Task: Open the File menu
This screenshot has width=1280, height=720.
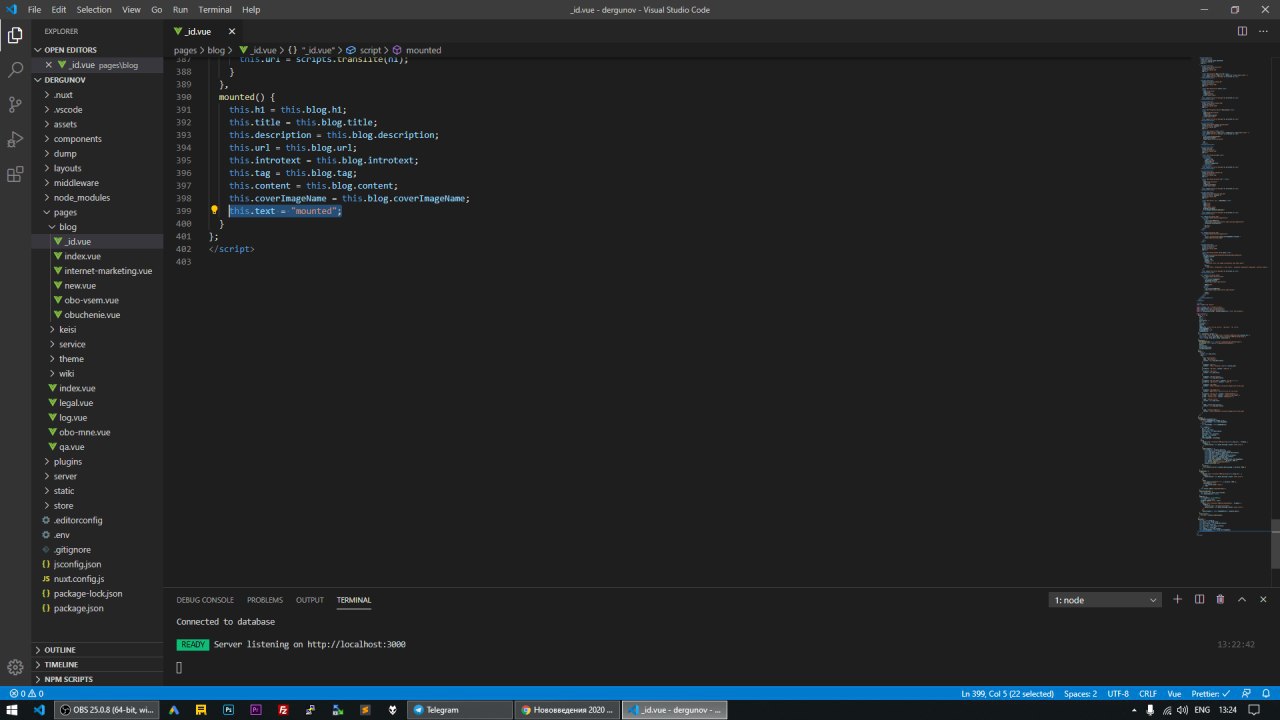Action: 35,9
